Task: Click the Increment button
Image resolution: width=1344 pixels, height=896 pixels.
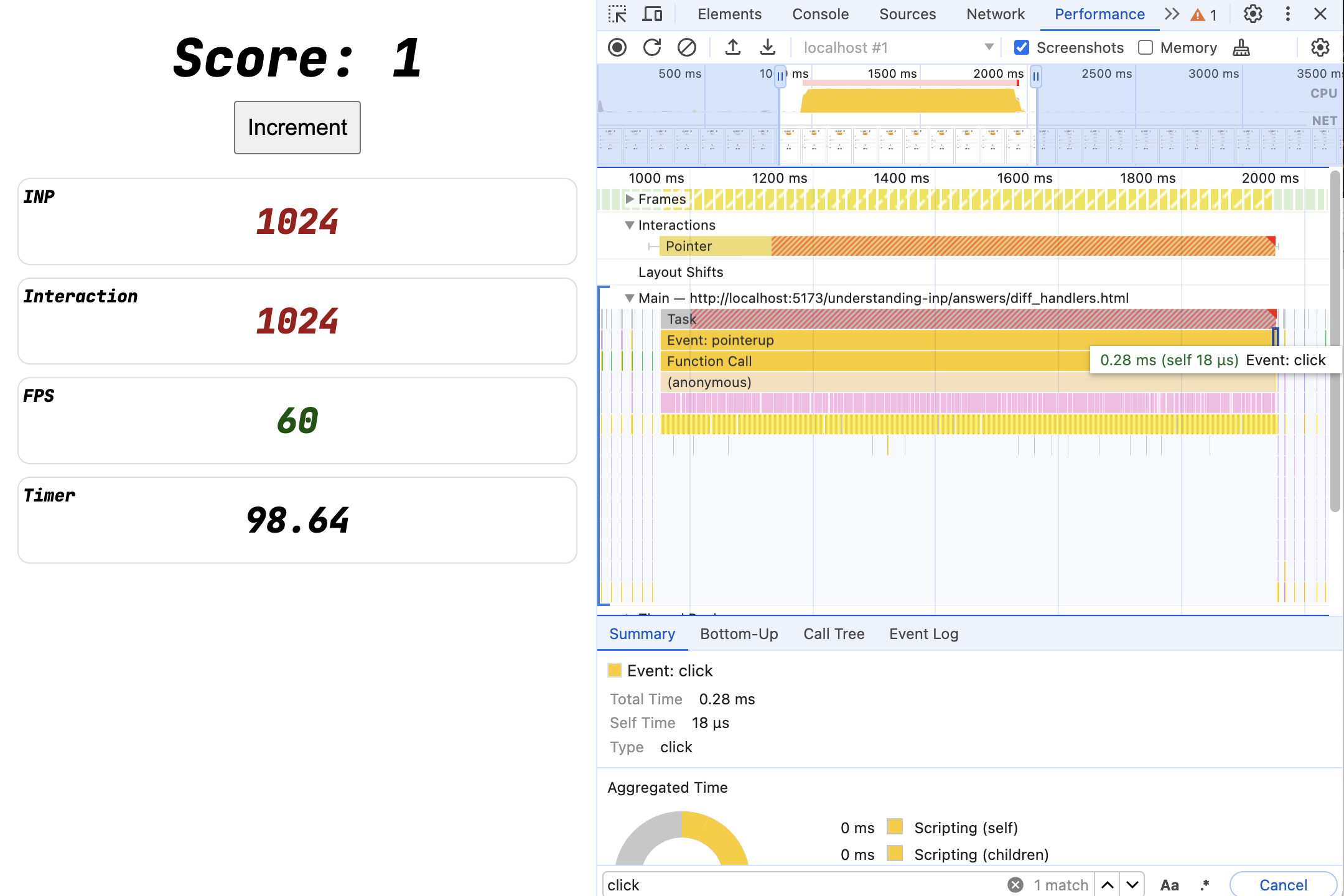Action: [x=297, y=127]
